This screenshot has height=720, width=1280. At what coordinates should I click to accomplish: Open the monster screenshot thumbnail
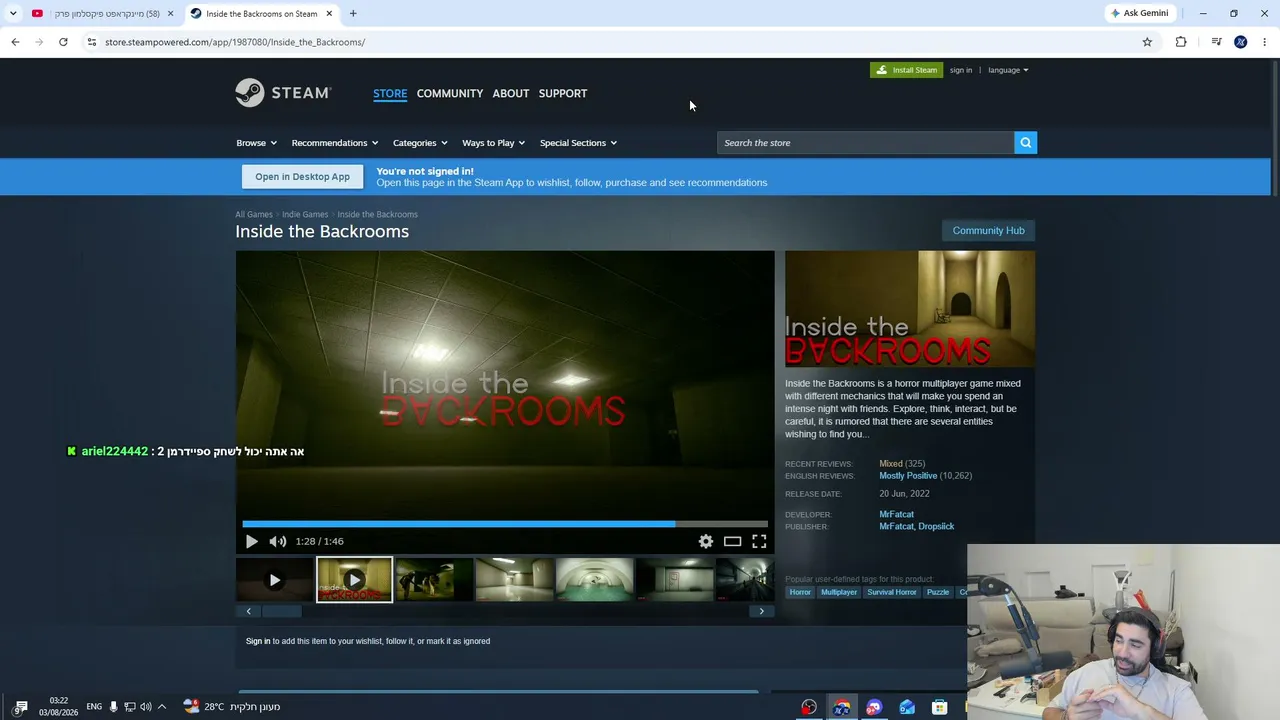434,580
